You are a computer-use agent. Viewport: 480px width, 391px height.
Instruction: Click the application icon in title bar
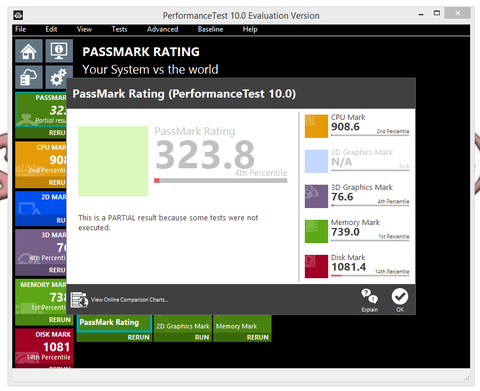[x=18, y=15]
